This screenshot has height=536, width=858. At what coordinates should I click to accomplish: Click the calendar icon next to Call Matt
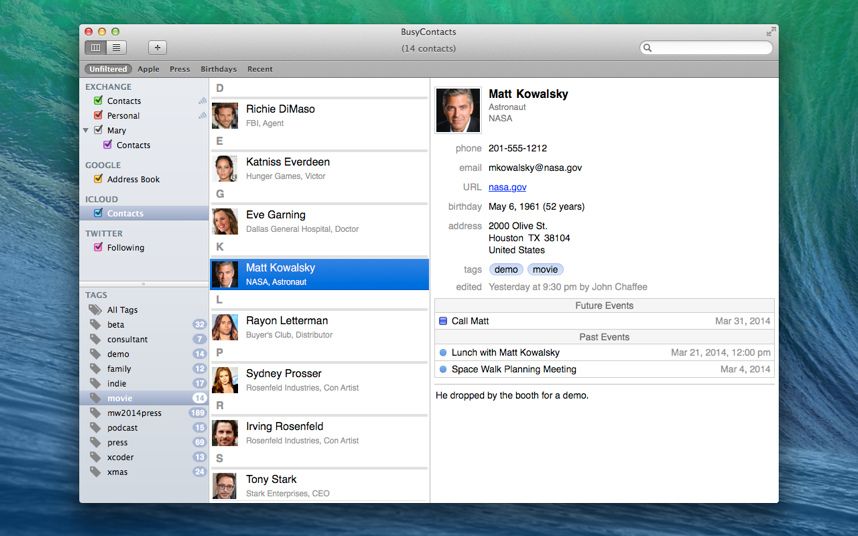[443, 321]
